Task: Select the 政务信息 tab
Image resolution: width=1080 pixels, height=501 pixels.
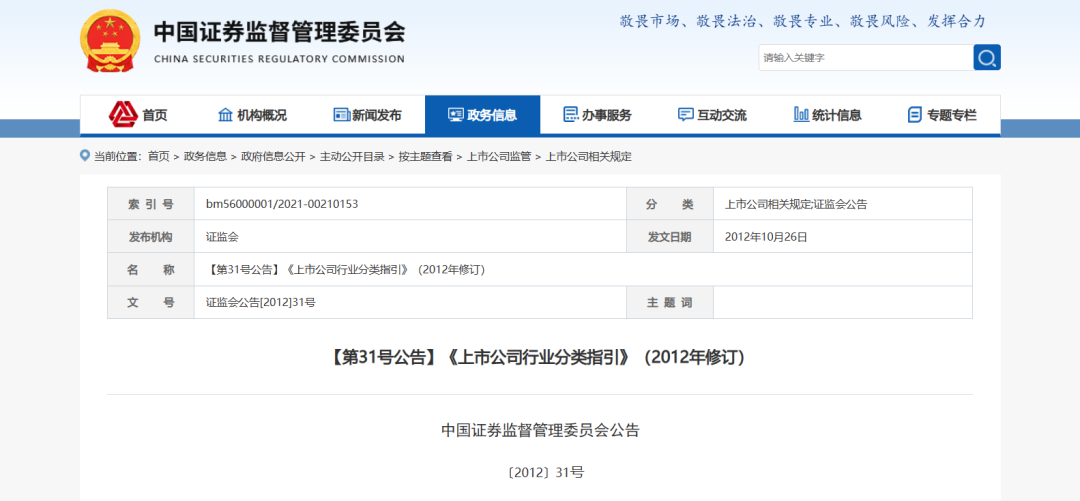Action: [483, 115]
